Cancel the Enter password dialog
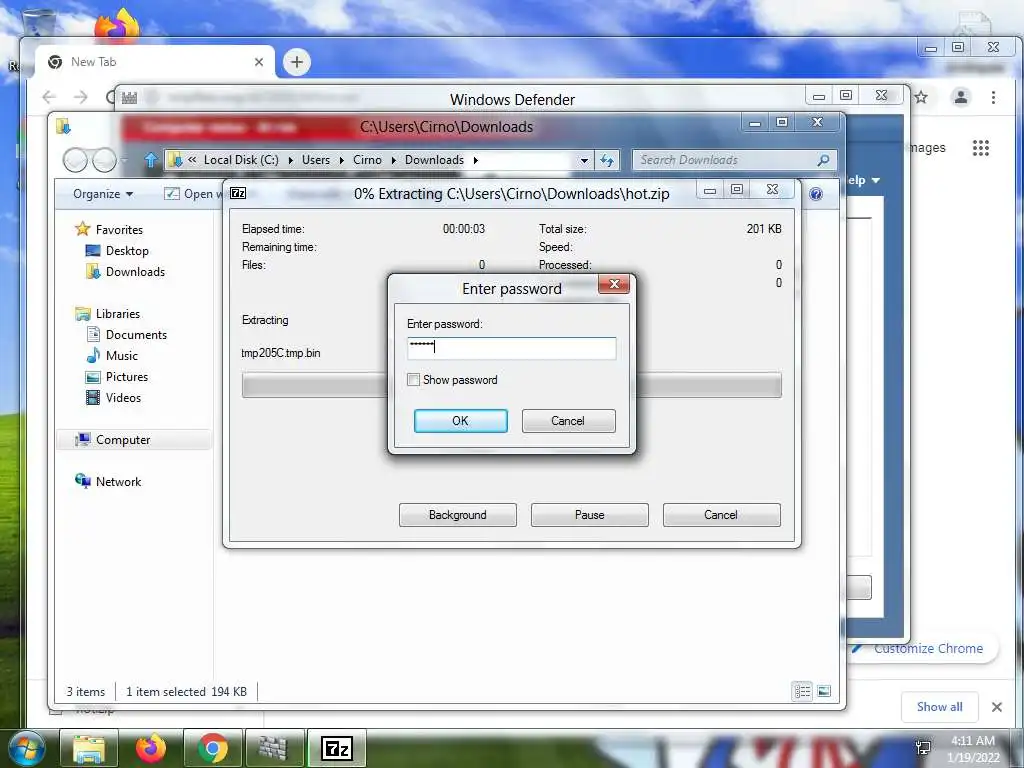Screen dimensions: 1024x768 coord(568,421)
